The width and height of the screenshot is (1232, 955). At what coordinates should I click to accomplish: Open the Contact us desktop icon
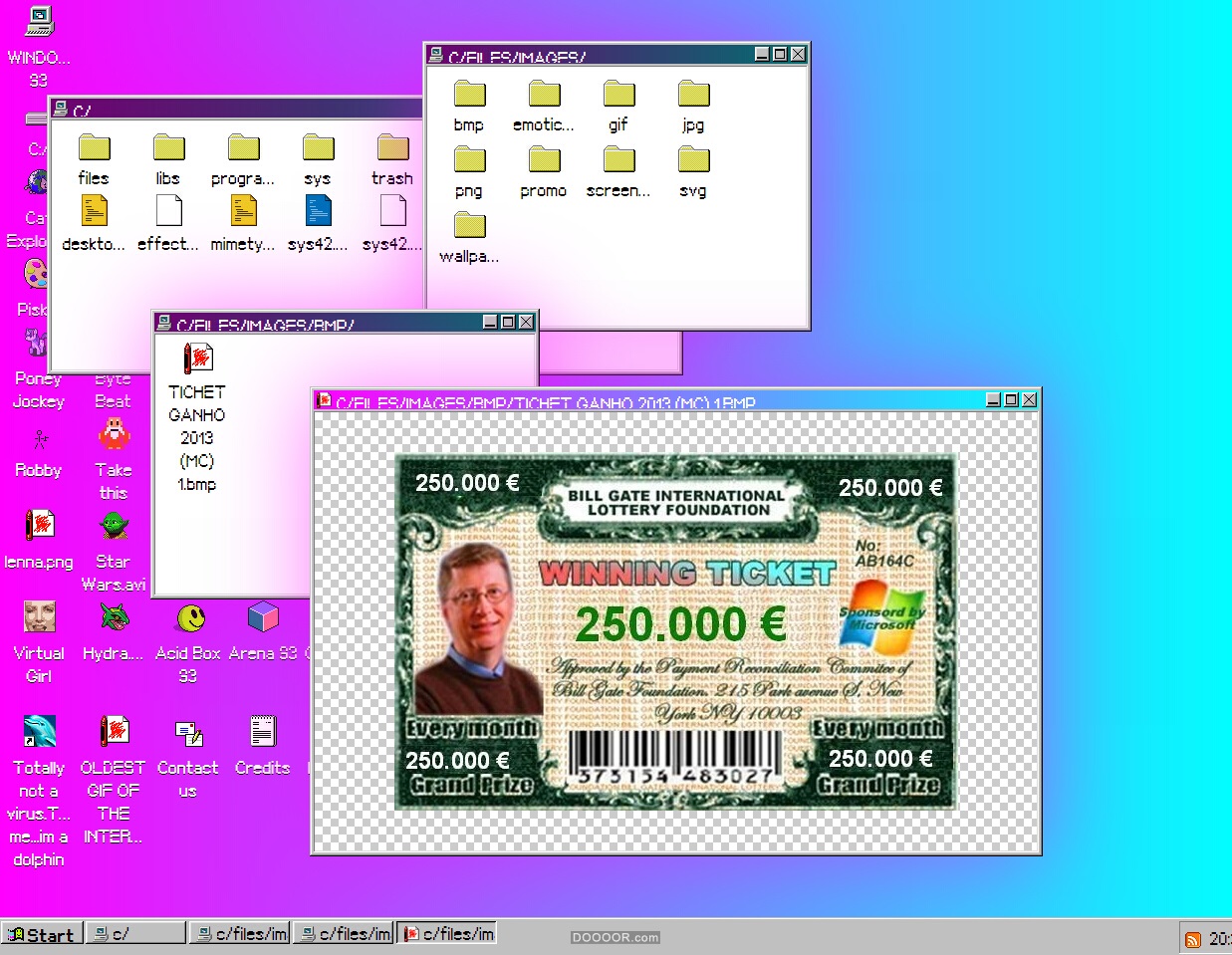click(188, 734)
